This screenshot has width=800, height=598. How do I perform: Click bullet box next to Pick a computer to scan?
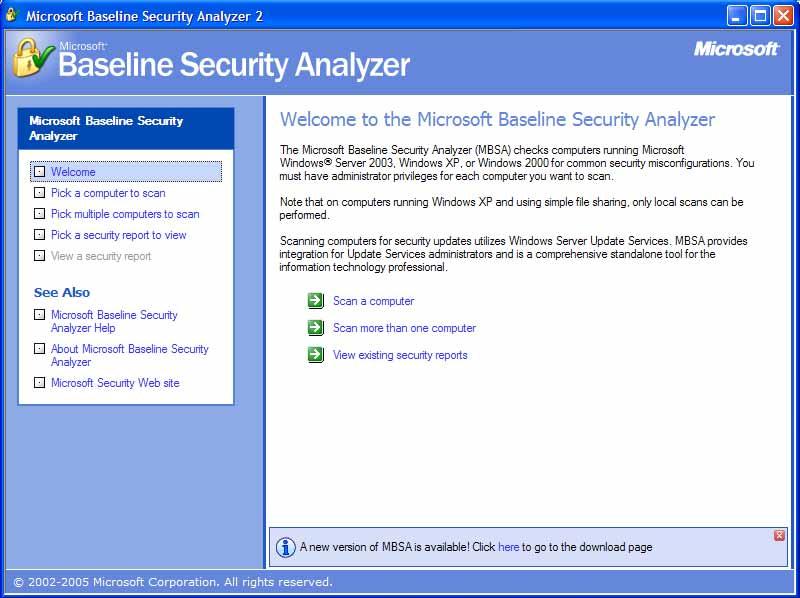[39, 193]
